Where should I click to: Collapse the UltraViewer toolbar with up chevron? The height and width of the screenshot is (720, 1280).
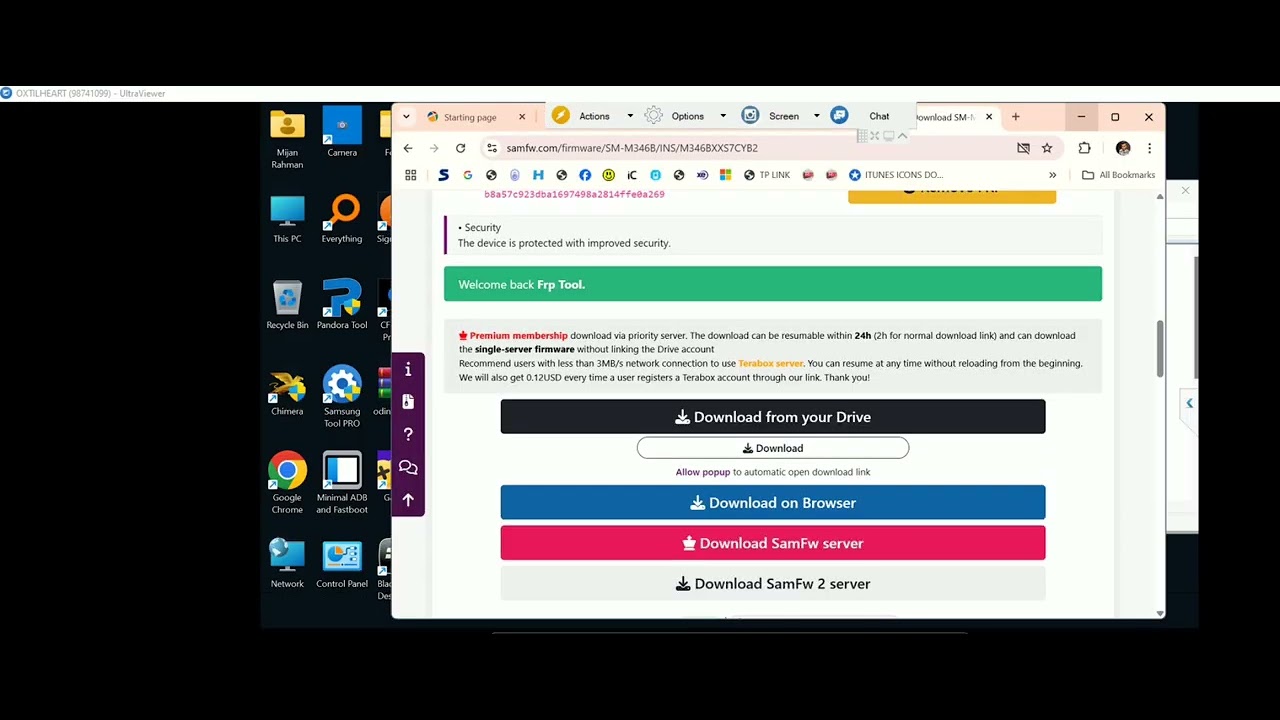(902, 136)
